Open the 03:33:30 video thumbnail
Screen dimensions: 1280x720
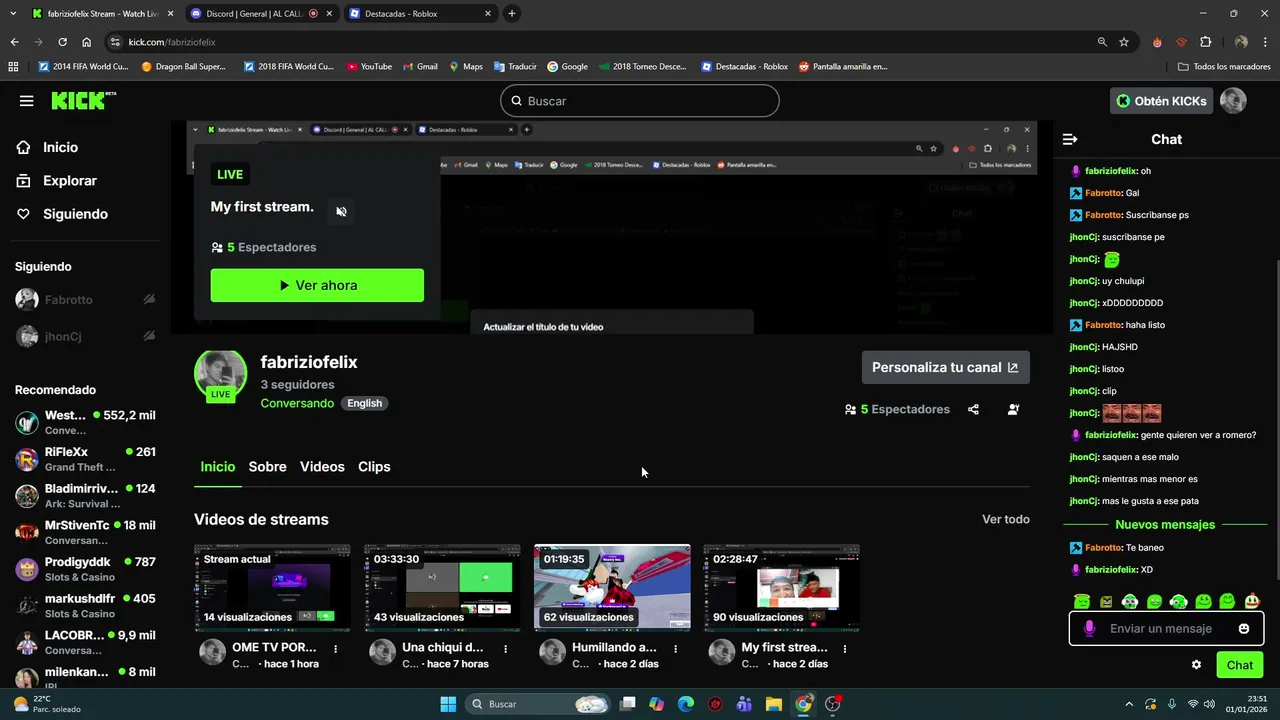click(442, 588)
